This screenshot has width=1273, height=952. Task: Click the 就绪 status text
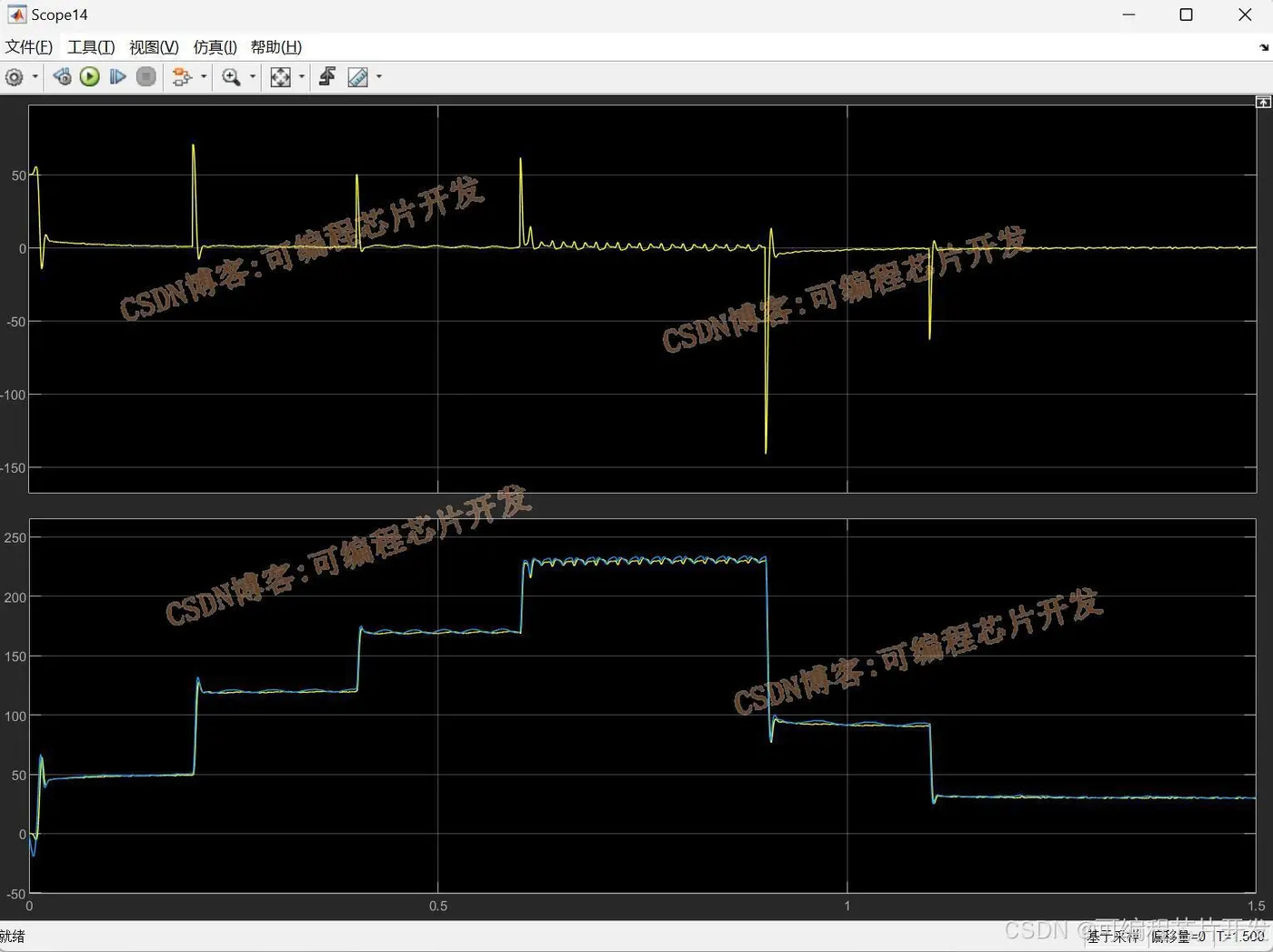13,937
